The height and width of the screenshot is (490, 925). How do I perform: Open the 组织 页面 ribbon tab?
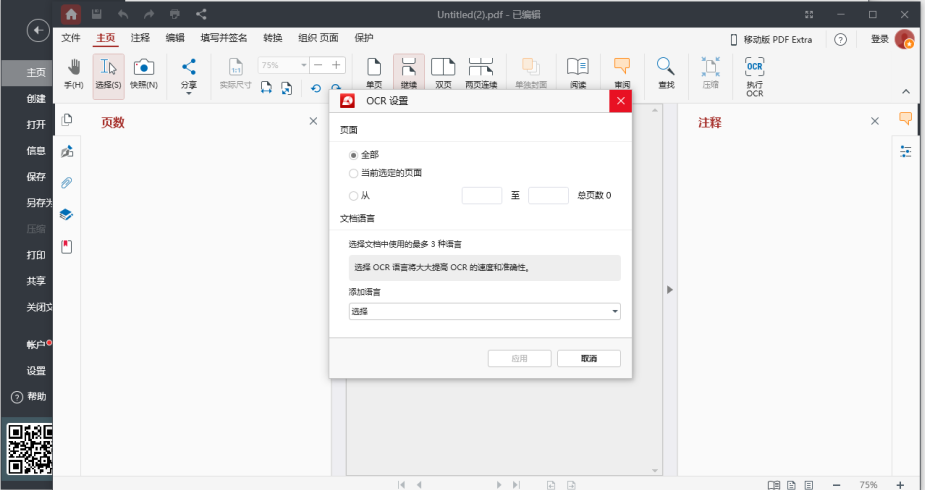(x=319, y=38)
